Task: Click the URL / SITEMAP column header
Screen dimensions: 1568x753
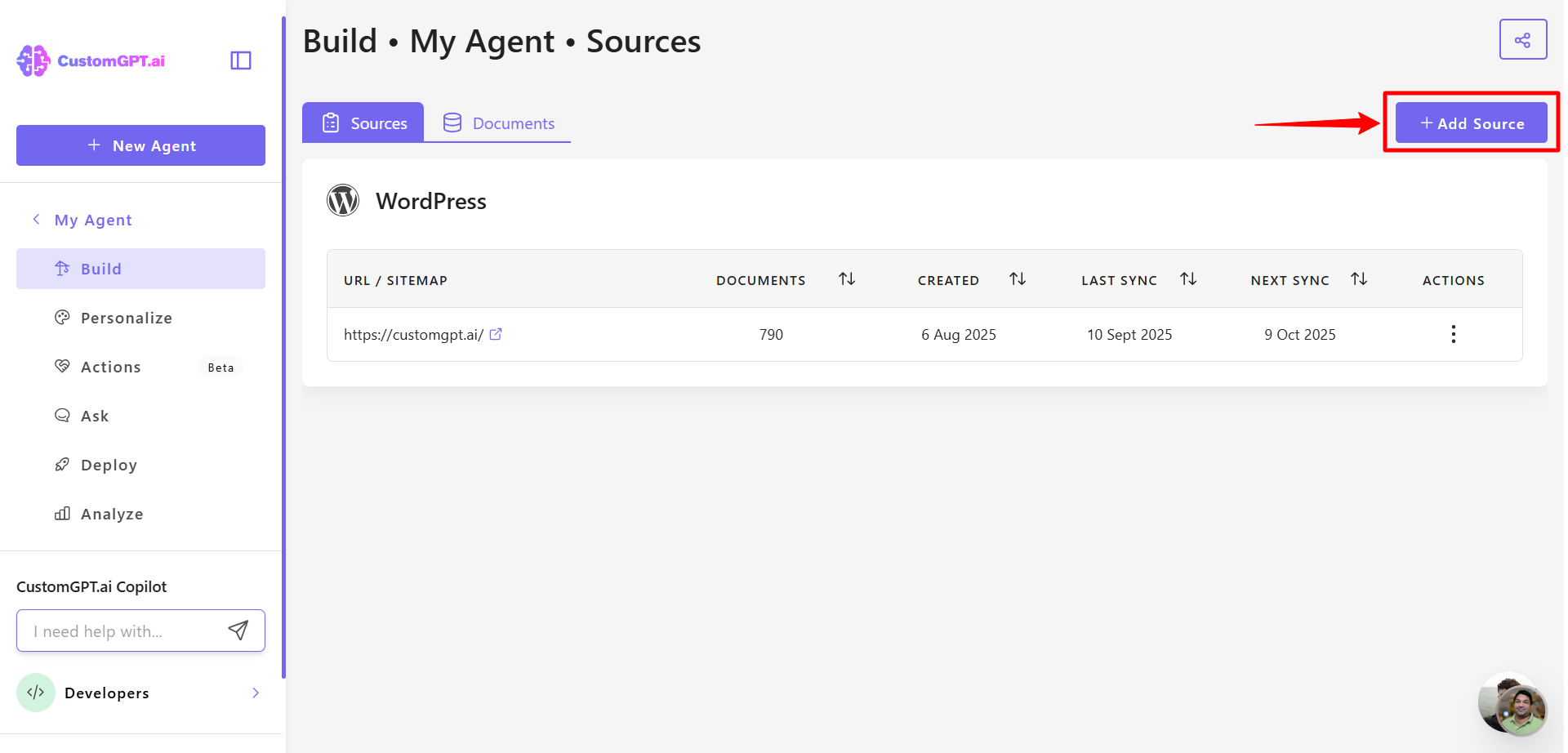Action: pyautogui.click(x=395, y=280)
